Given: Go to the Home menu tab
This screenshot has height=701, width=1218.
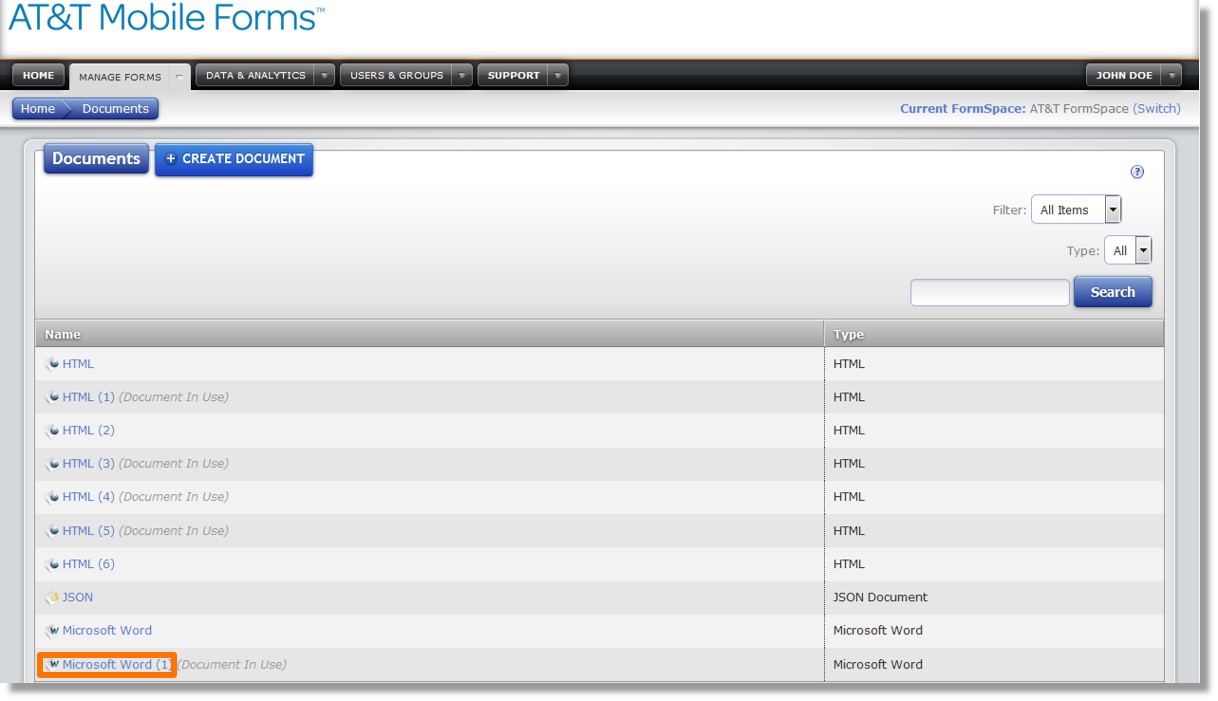Looking at the screenshot, I should pos(39,75).
